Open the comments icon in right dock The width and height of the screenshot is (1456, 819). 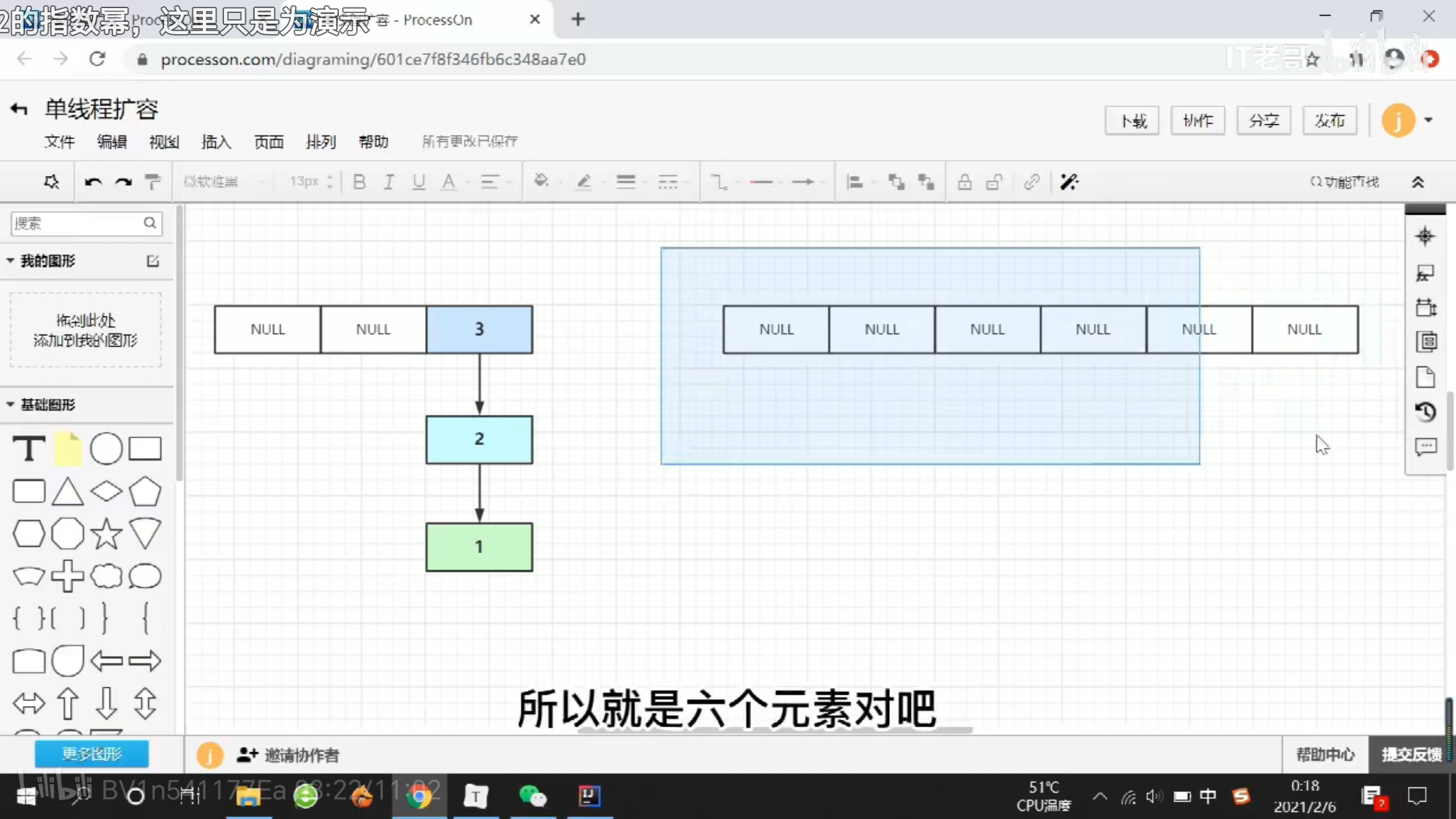(x=1425, y=447)
